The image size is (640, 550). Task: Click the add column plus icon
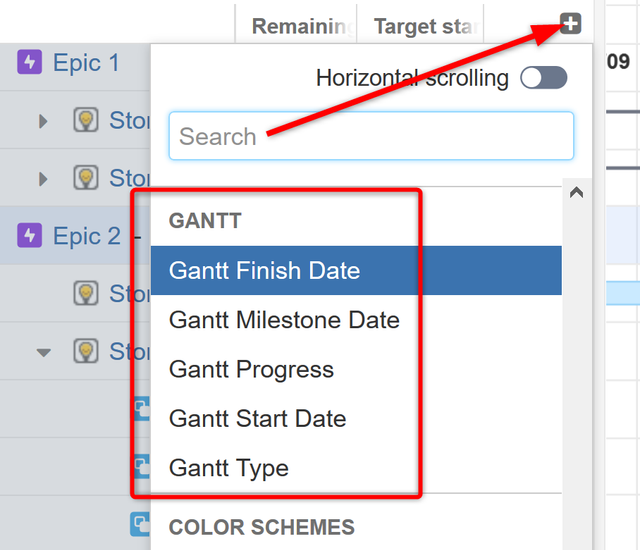(570, 24)
